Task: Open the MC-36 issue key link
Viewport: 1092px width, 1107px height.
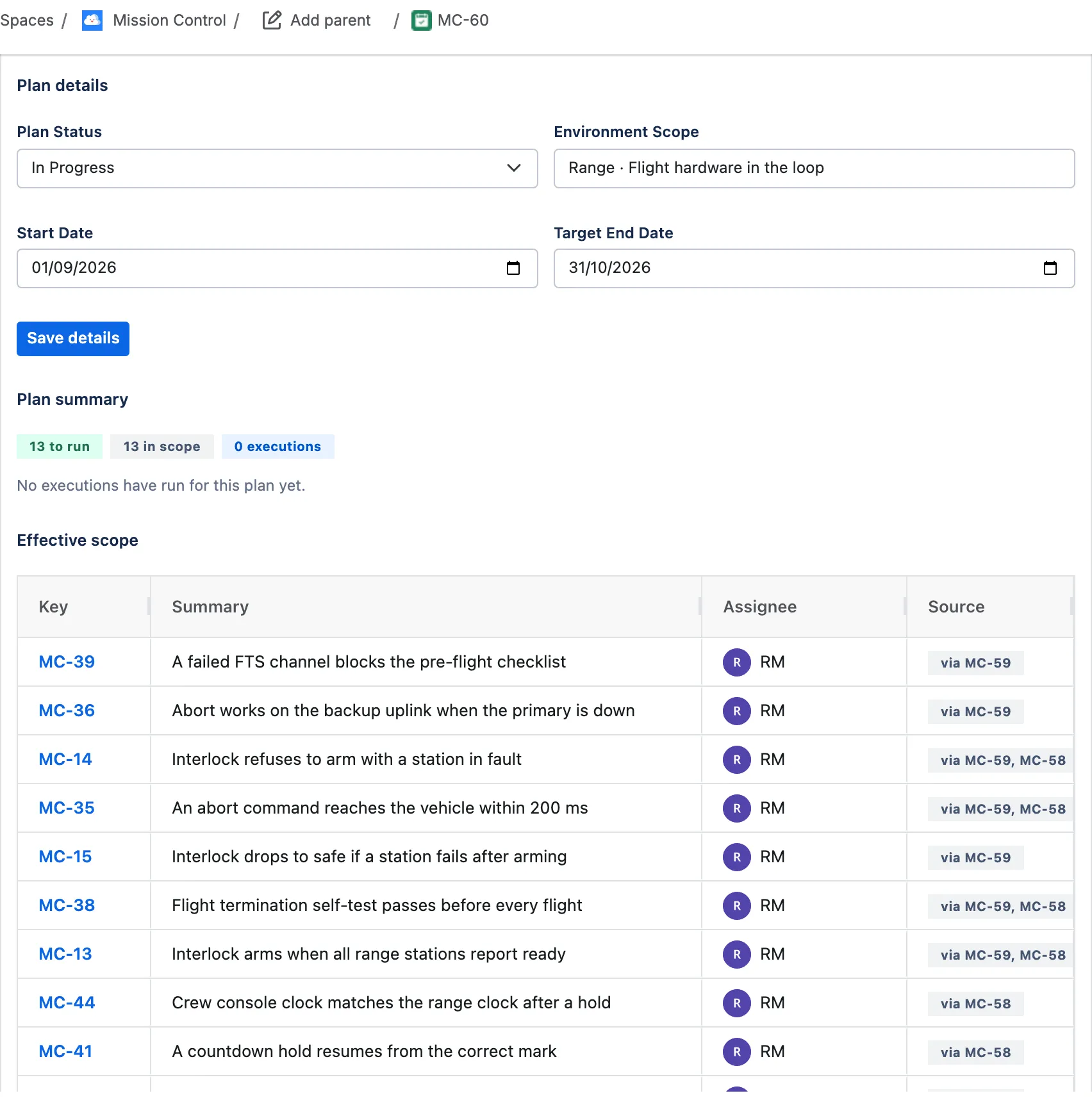Action: [x=67, y=710]
